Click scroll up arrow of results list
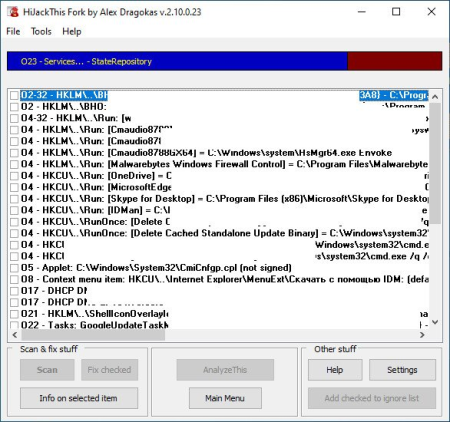Screen dimensions: 450x422 (x=435, y=97)
